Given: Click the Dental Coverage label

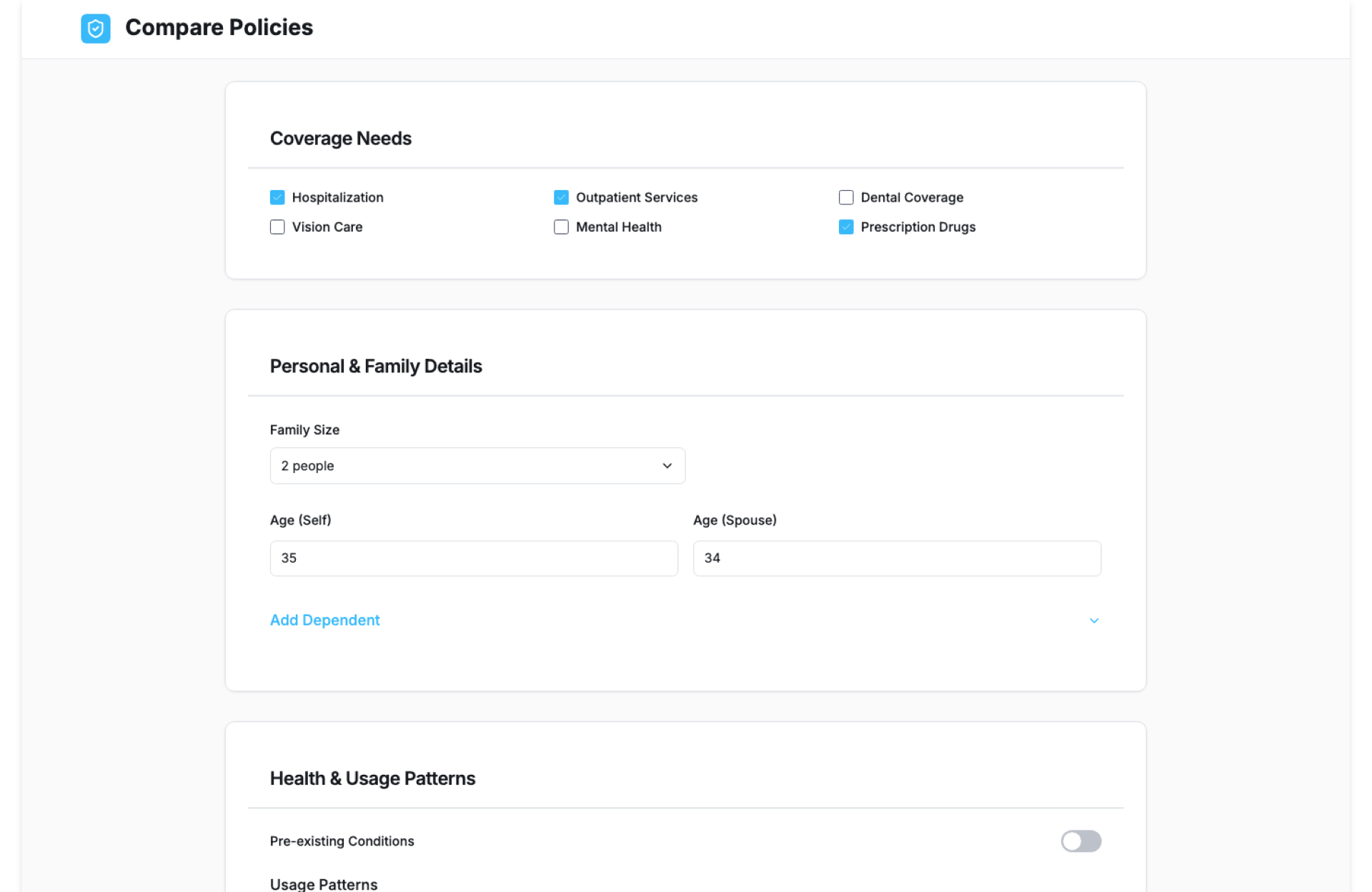Looking at the screenshot, I should point(911,197).
